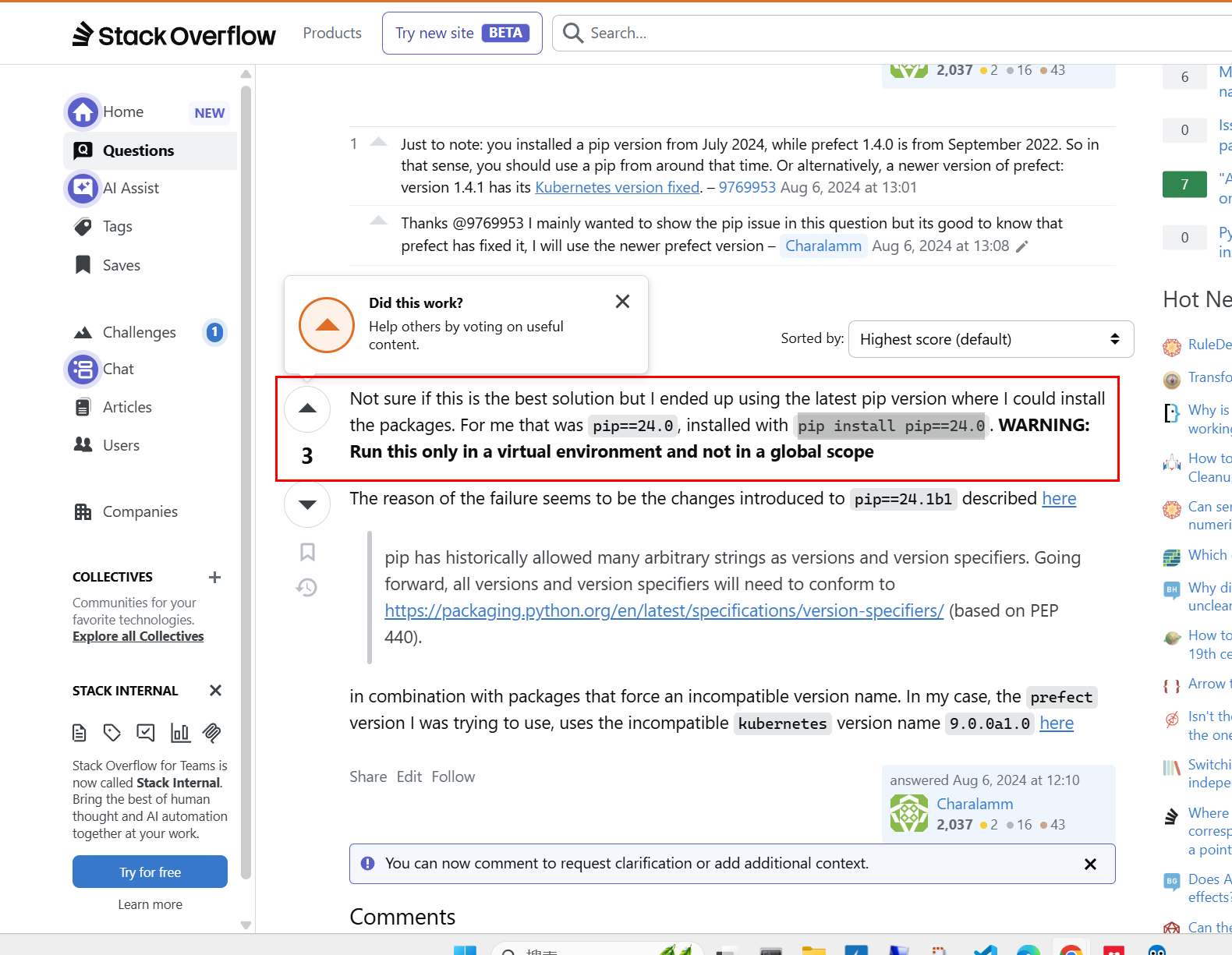Bookmark the answer

pyautogui.click(x=307, y=552)
